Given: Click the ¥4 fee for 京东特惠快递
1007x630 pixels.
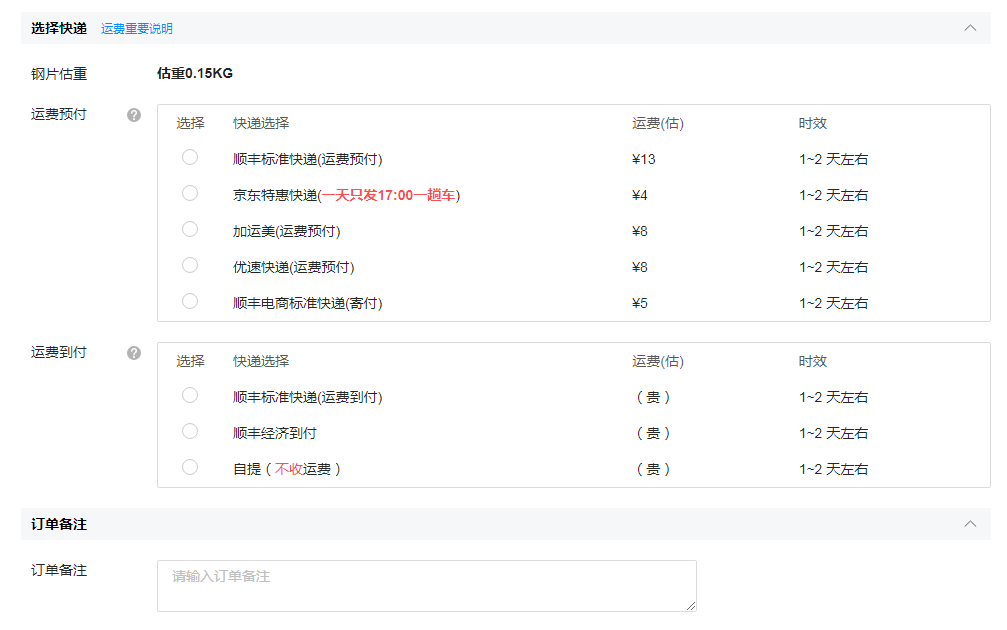Looking at the screenshot, I should 640,195.
